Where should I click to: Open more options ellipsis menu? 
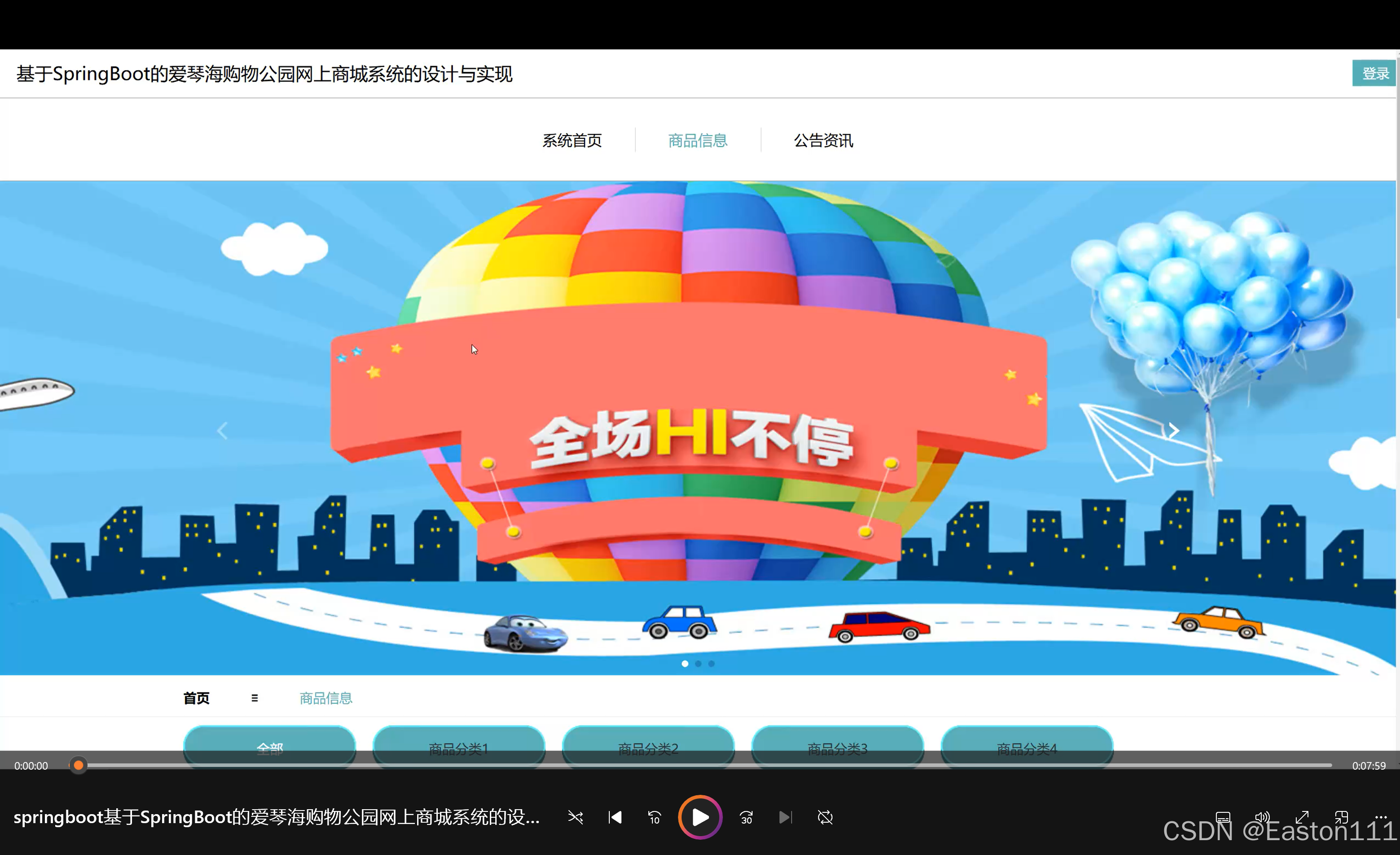(1381, 817)
